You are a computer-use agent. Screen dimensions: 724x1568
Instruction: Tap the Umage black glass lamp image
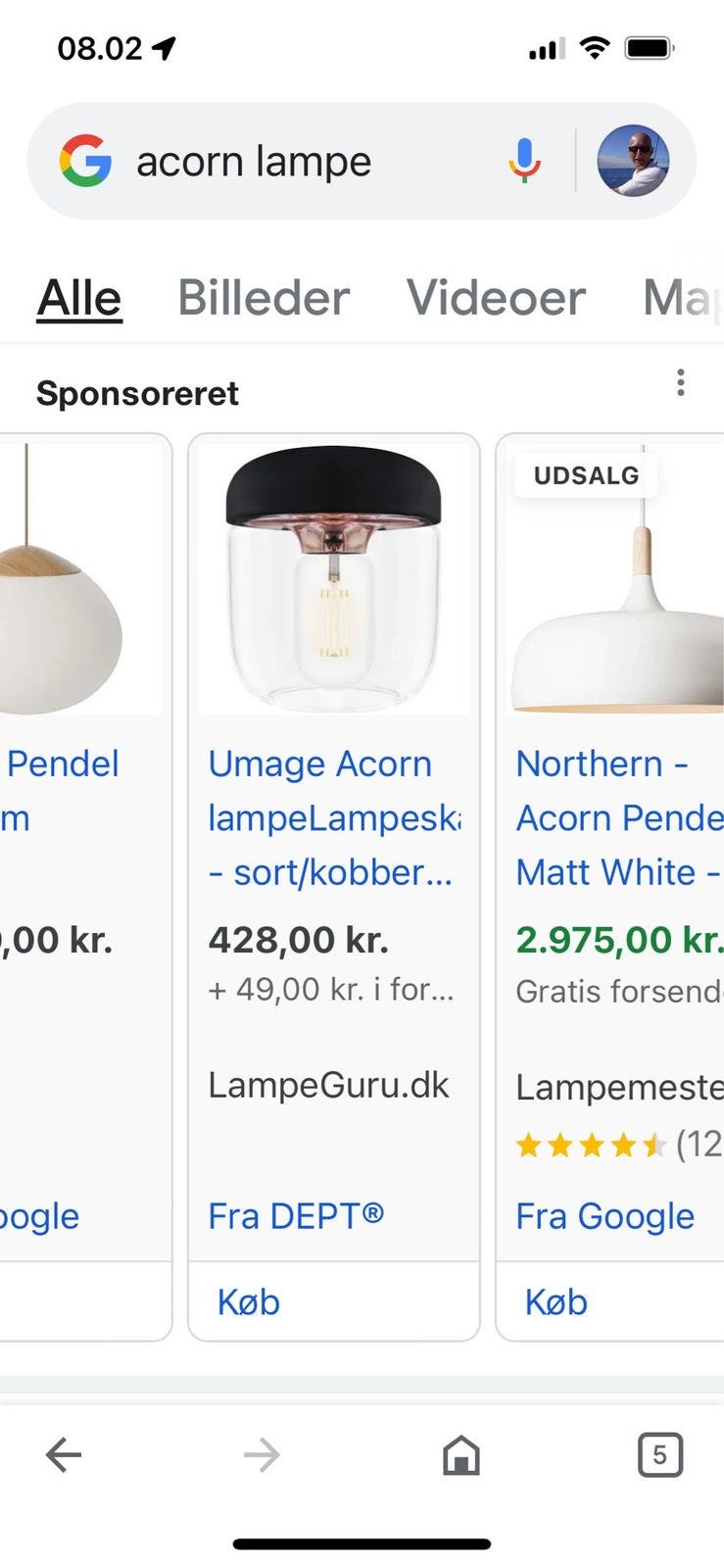[333, 578]
